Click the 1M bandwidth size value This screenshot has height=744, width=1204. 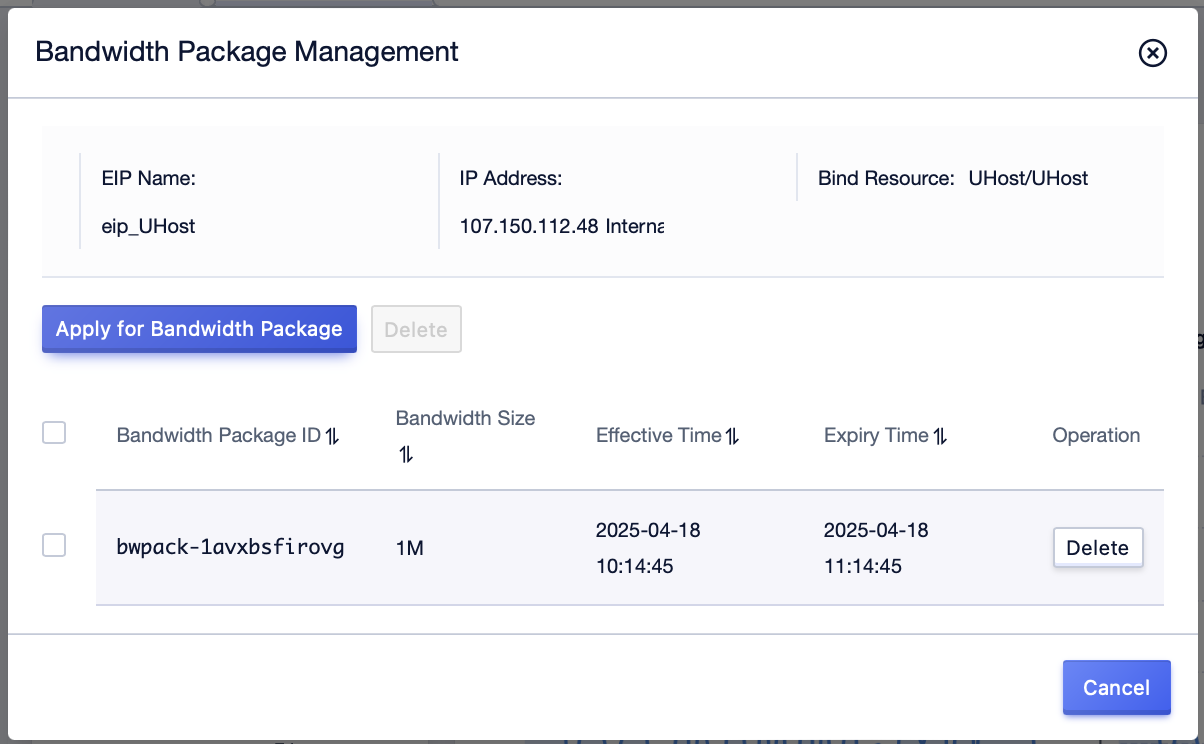coord(410,548)
